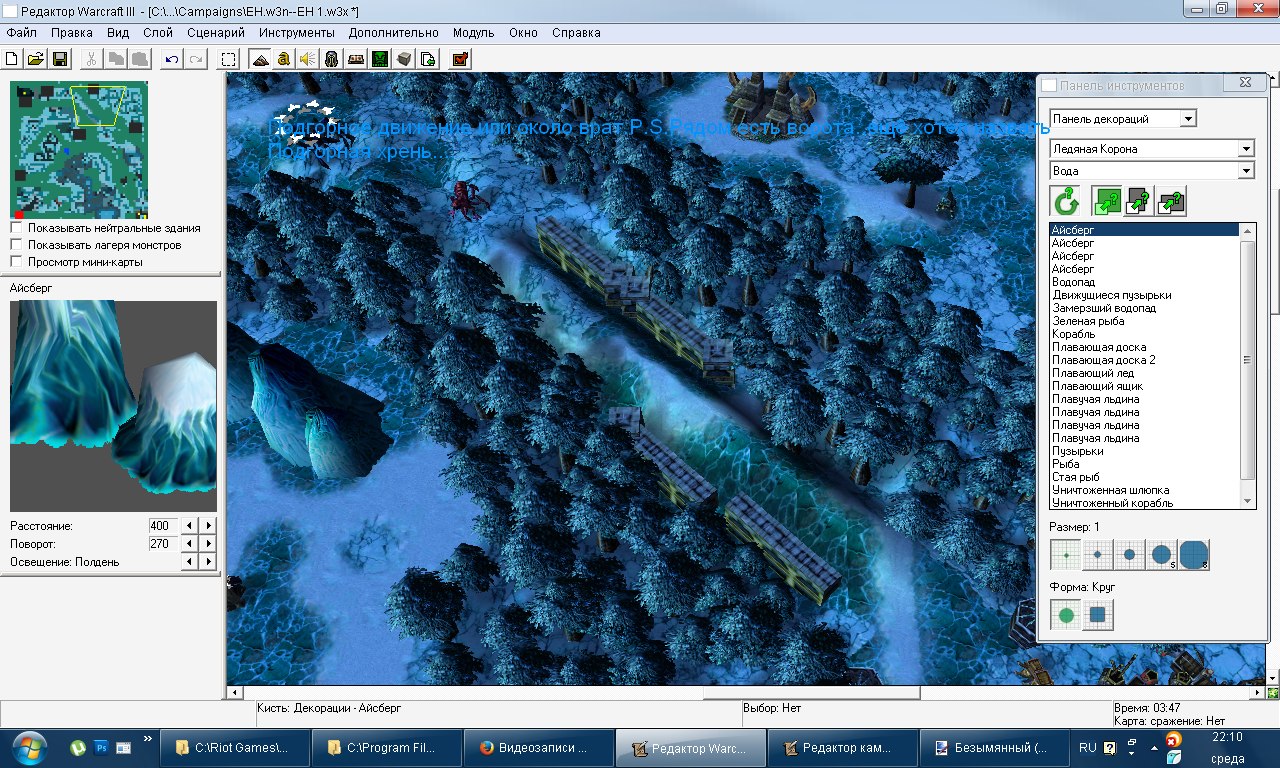Create a new map with the toolbar icon
The height and width of the screenshot is (768, 1280).
12,59
